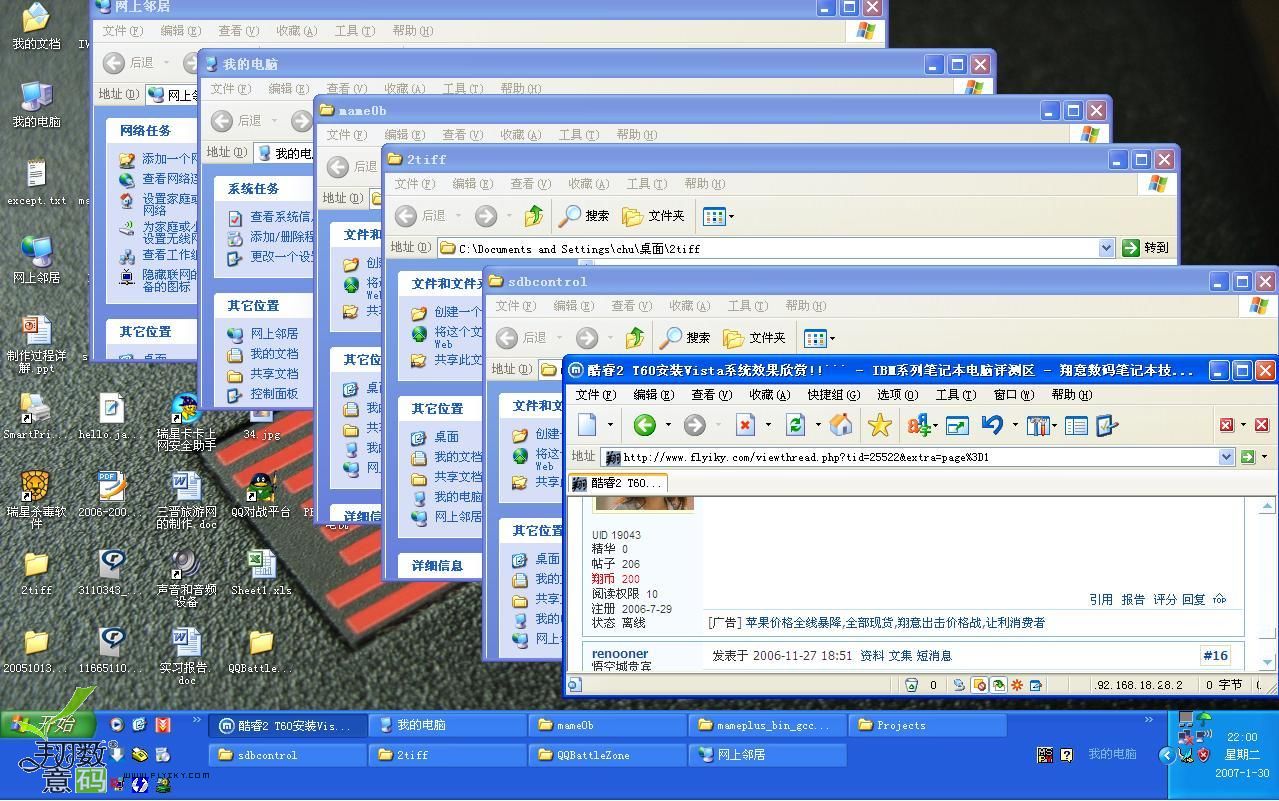Click the 开始 Start button

48,725
